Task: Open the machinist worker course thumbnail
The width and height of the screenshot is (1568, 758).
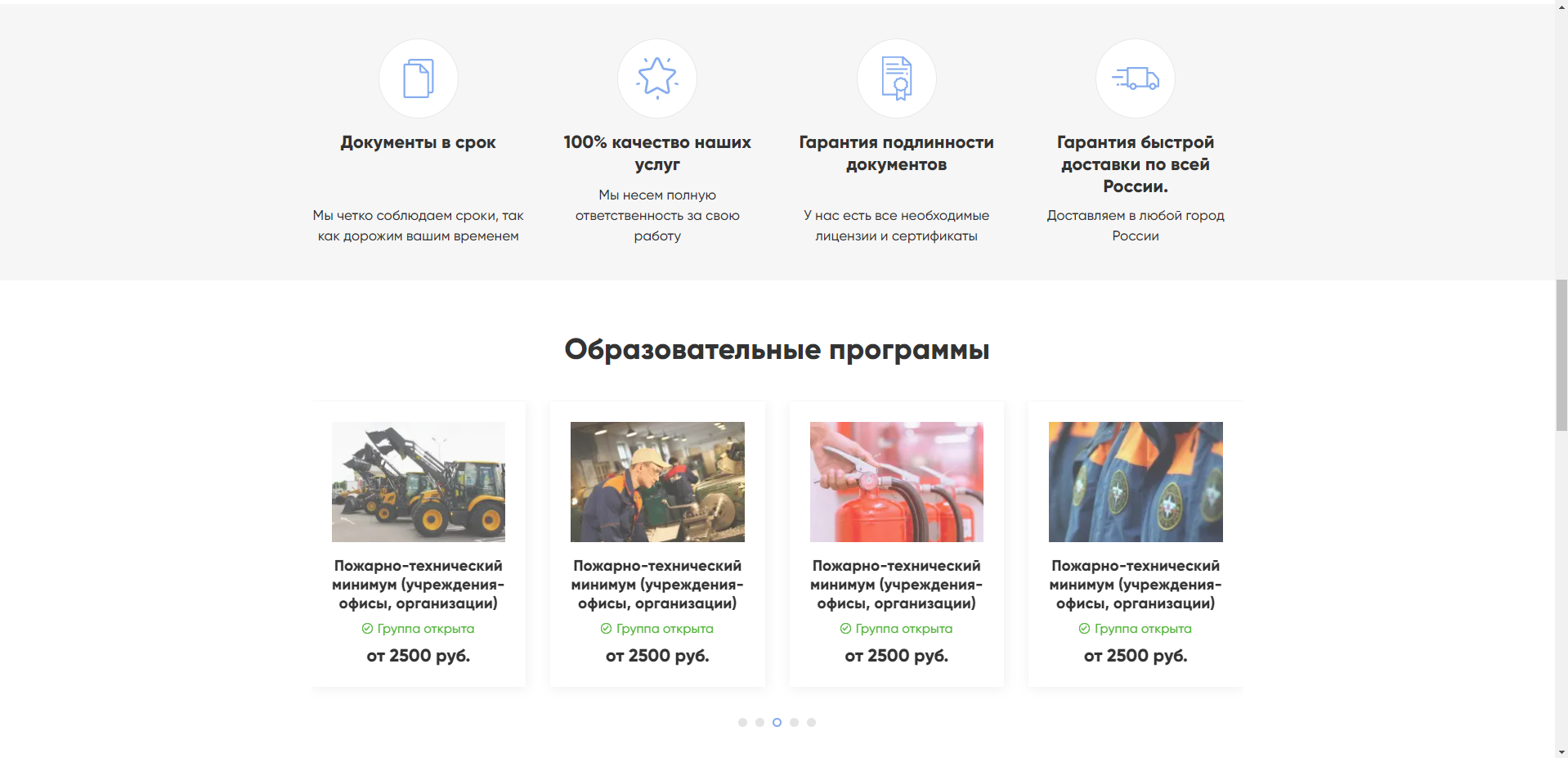Action: pyautogui.click(x=657, y=482)
